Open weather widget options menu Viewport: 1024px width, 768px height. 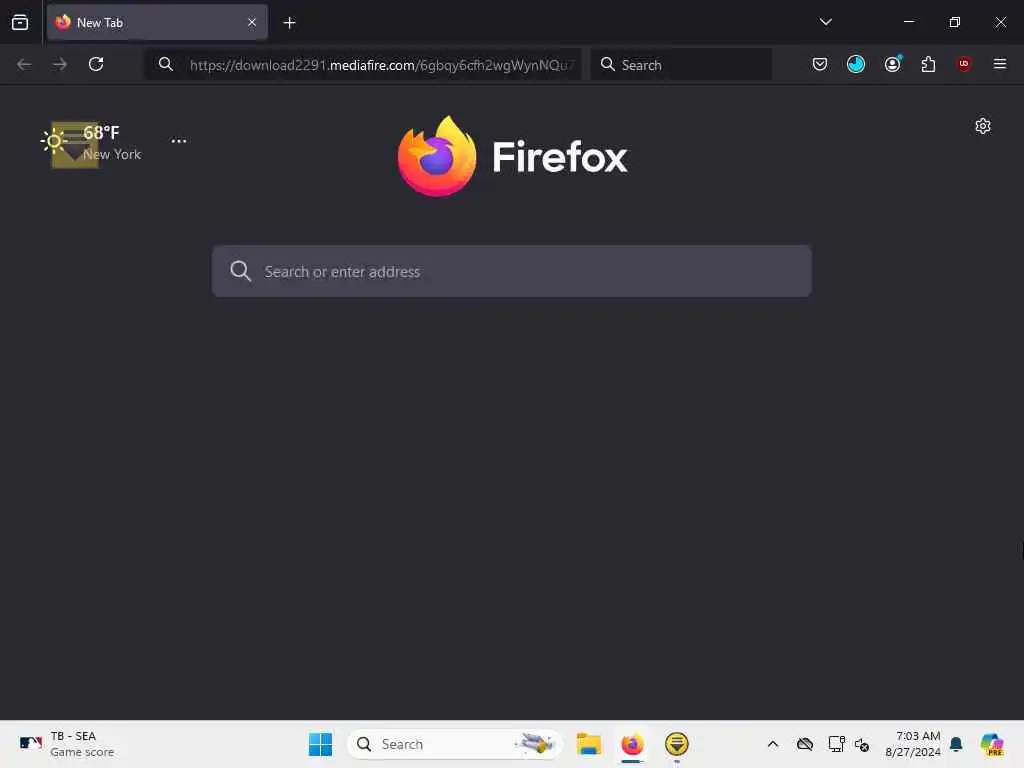tap(179, 141)
